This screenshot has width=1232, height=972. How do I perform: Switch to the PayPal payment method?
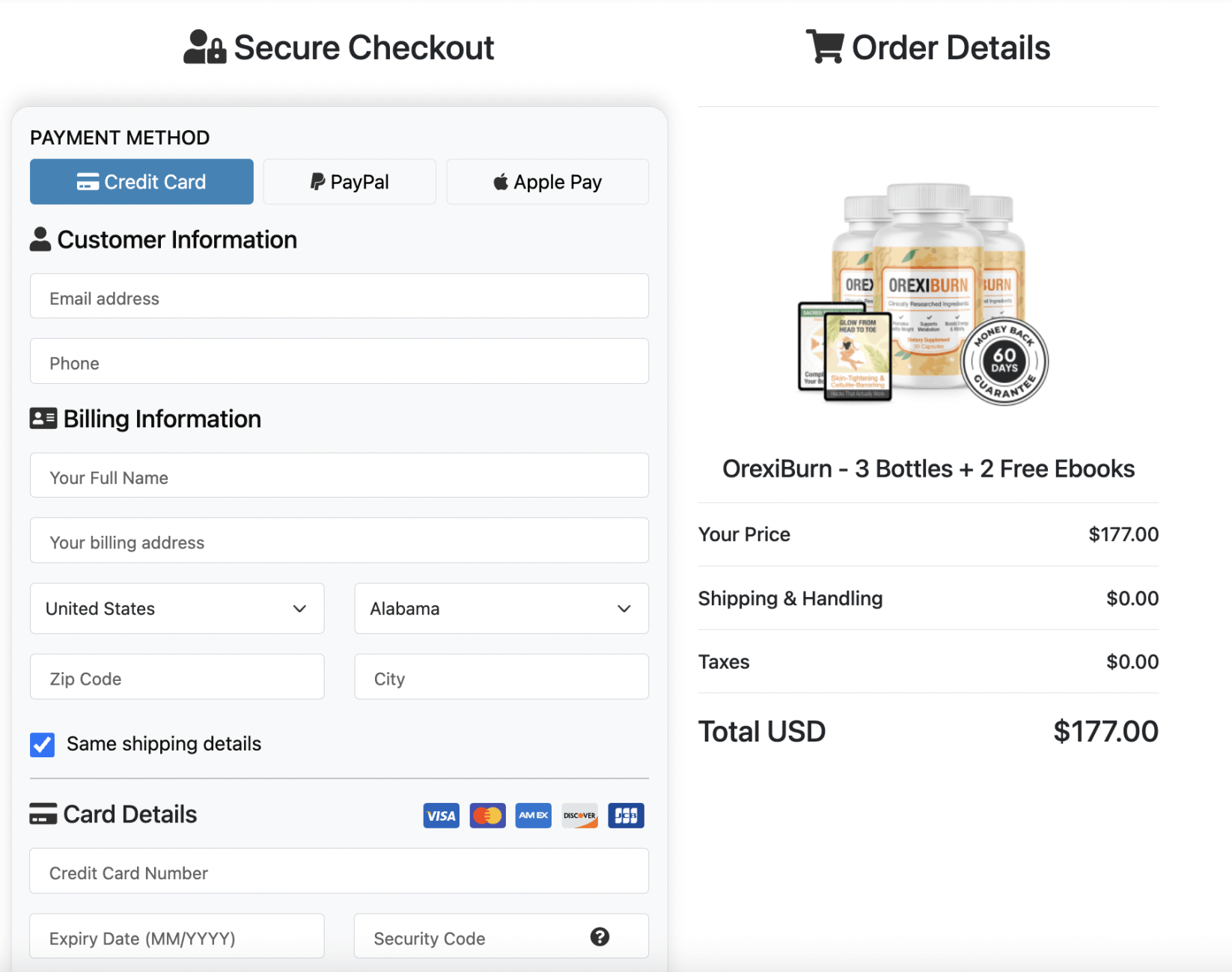click(349, 181)
